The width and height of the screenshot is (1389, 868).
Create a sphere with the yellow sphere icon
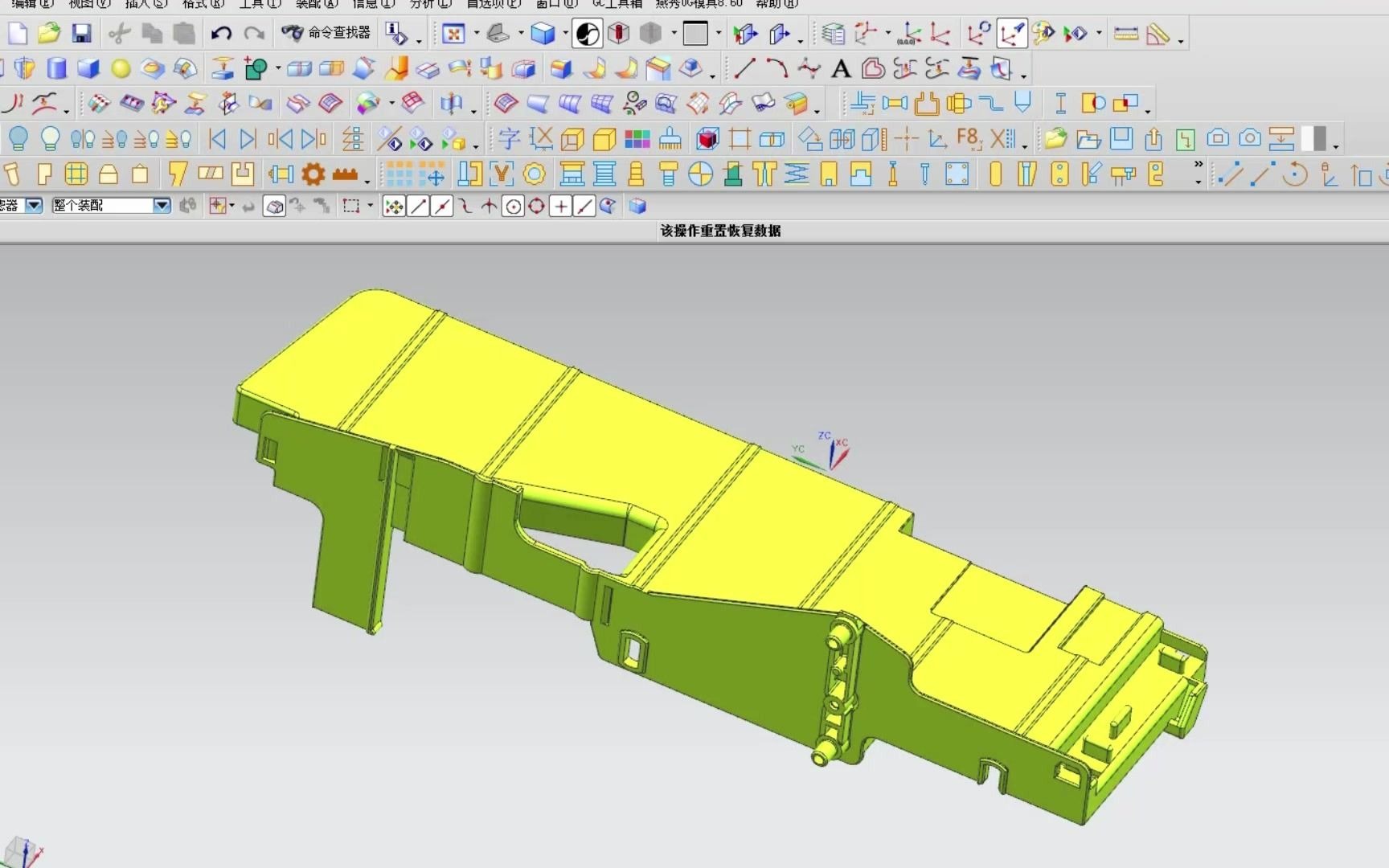(121, 68)
